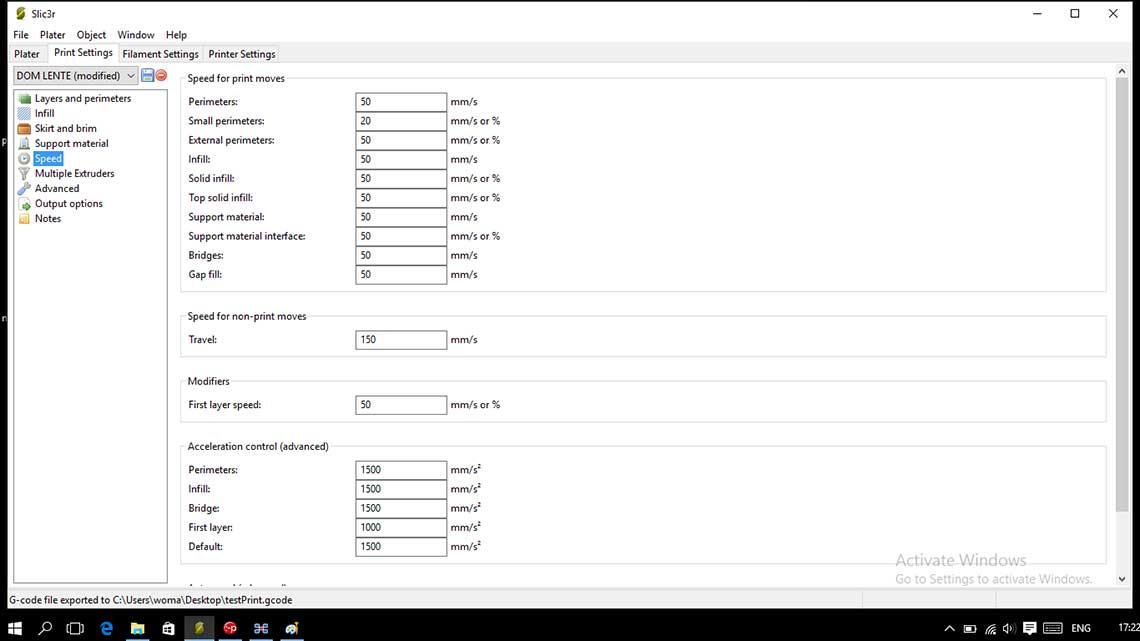
Task: Click the Infill category icon in the sidebar
Action: [x=25, y=113]
